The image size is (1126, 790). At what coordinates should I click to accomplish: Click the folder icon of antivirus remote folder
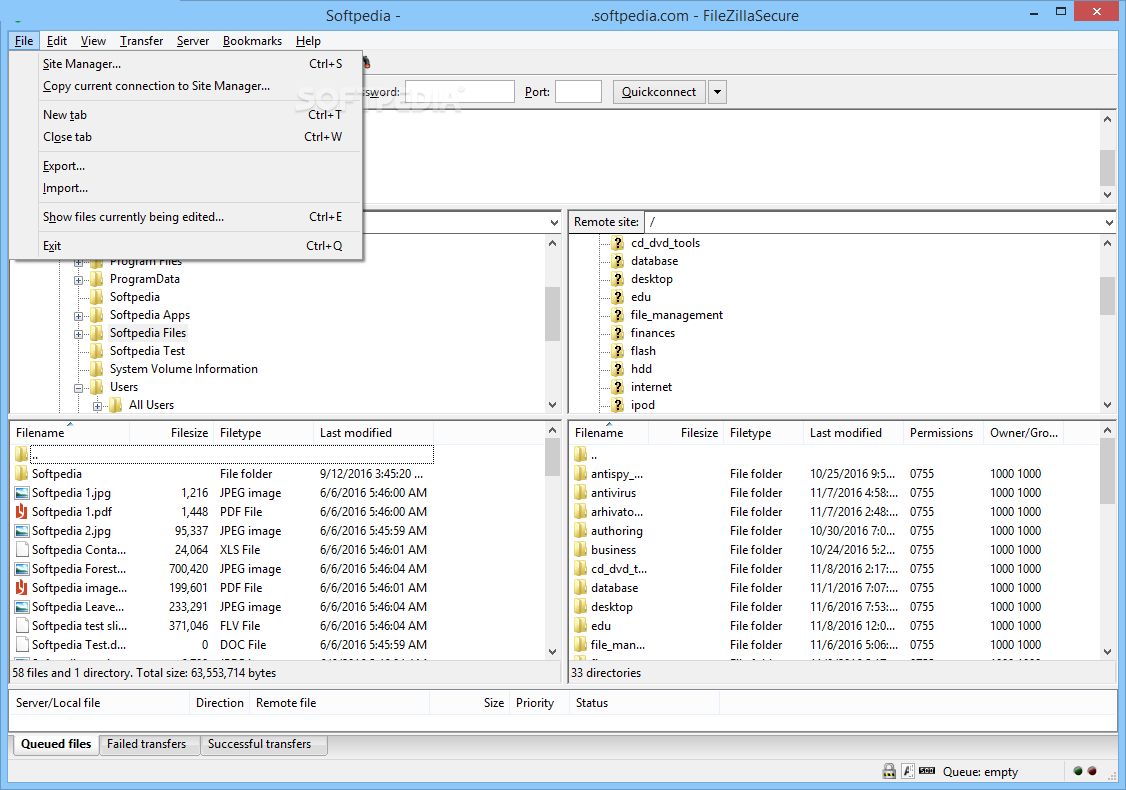(x=580, y=493)
